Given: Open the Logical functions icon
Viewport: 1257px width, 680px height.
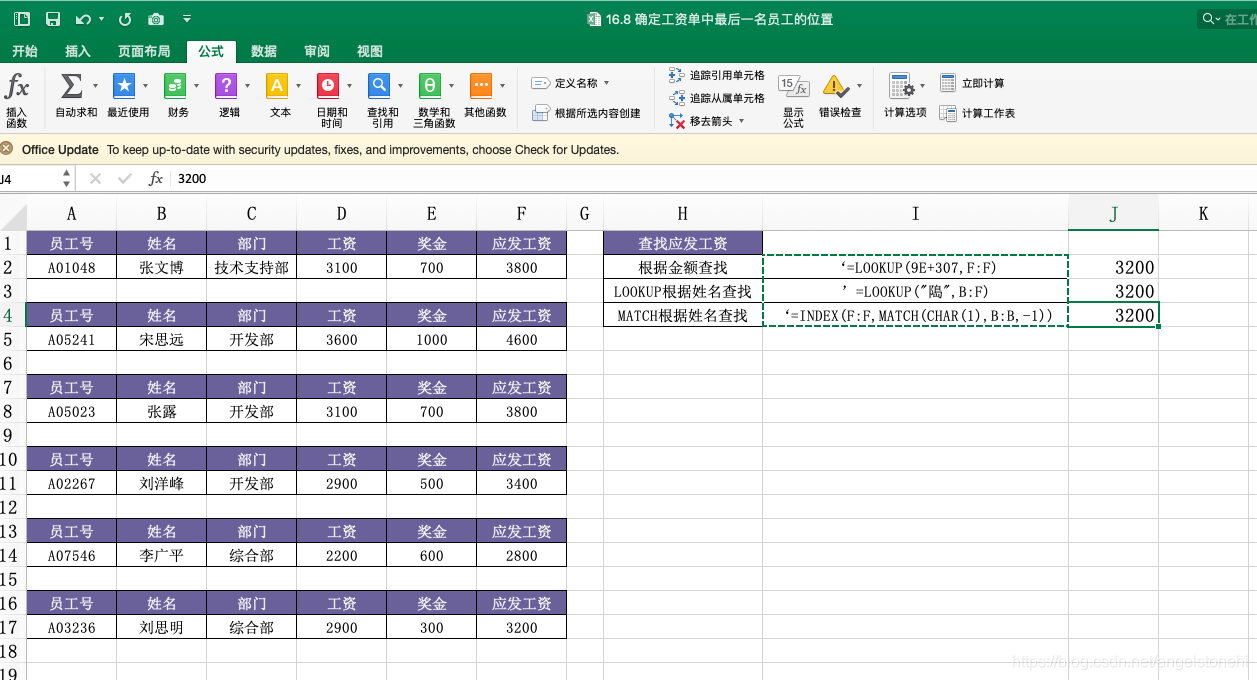Looking at the screenshot, I should pyautogui.click(x=226, y=86).
